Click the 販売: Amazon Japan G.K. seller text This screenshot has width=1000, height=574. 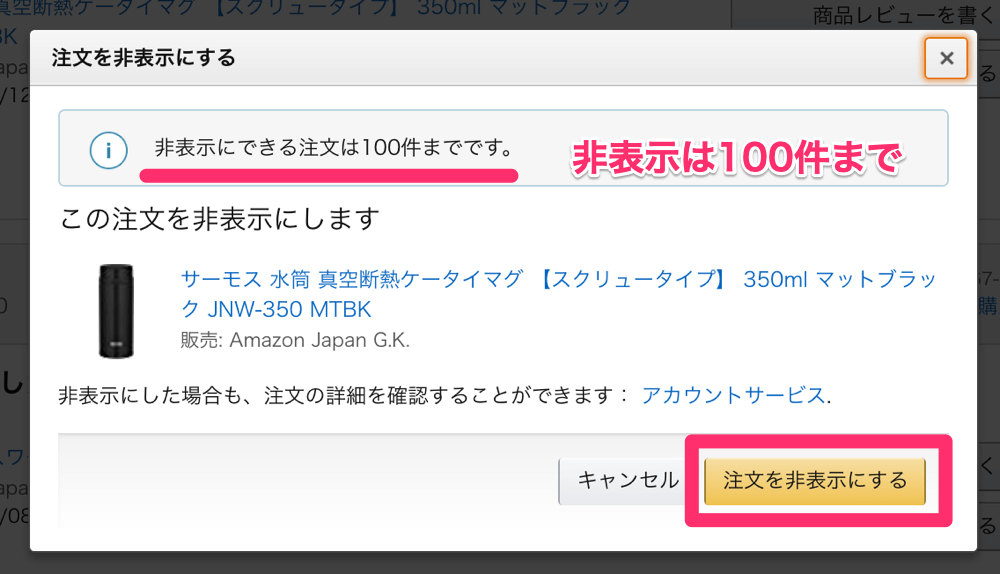(295, 340)
